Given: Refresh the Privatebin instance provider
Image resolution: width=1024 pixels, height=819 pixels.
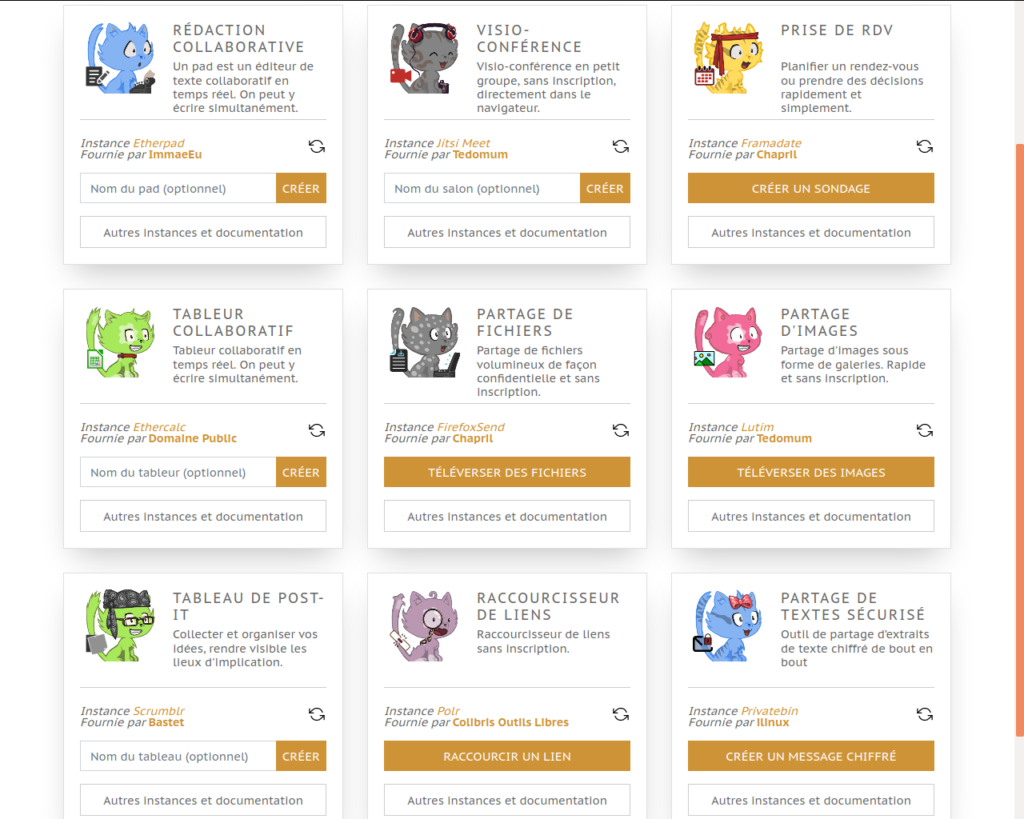Looking at the screenshot, I should click(x=925, y=715).
